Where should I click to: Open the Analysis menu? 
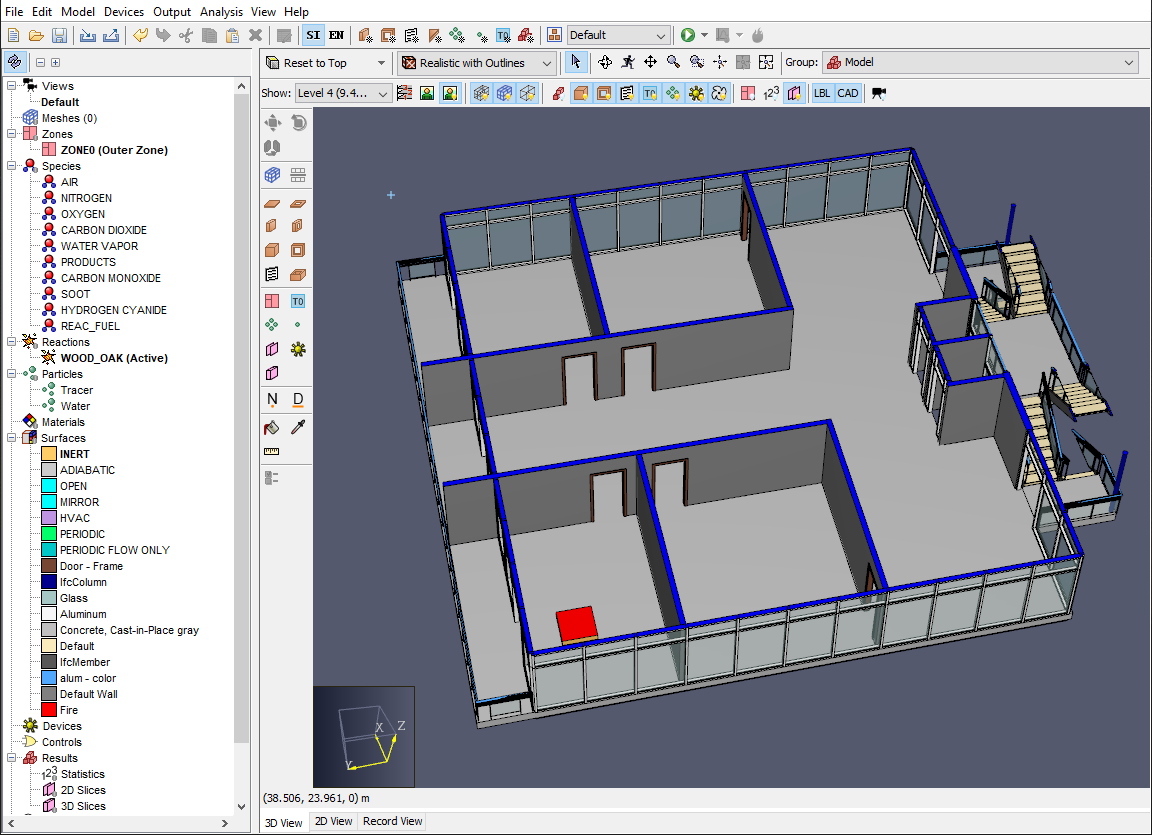click(221, 12)
